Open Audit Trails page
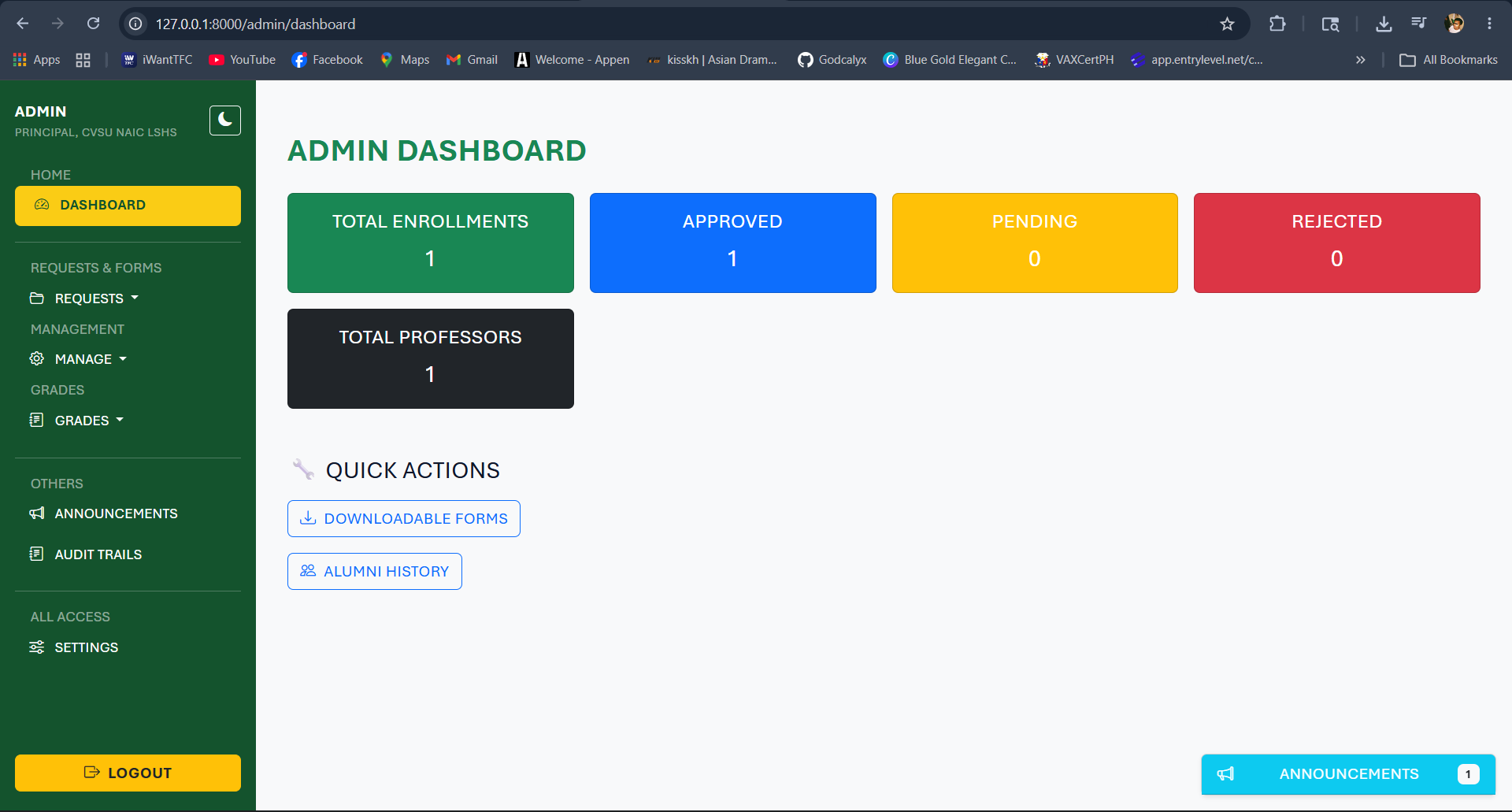1512x812 pixels. [86, 554]
